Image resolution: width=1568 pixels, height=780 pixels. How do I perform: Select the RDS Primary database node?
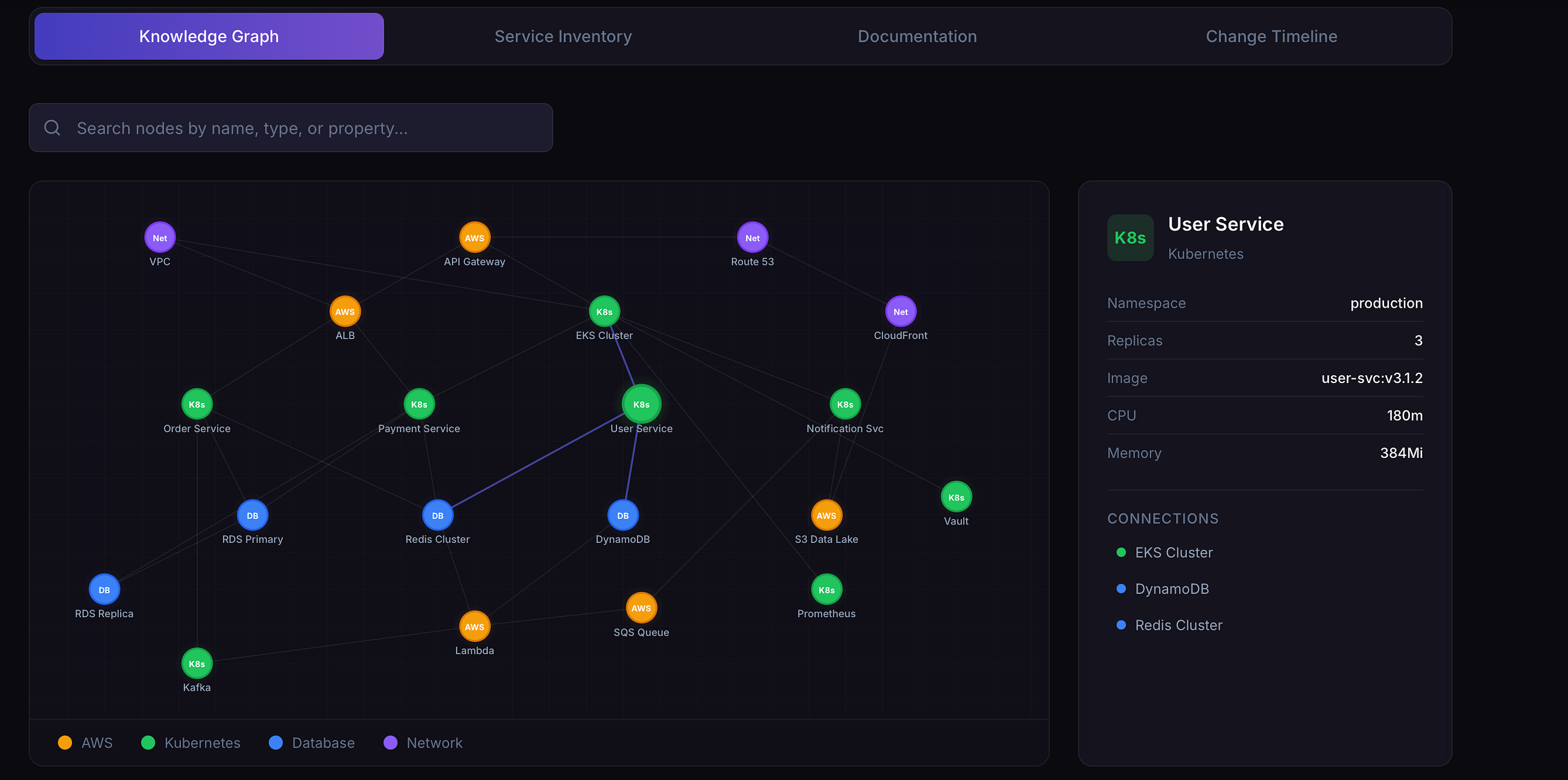(252, 515)
